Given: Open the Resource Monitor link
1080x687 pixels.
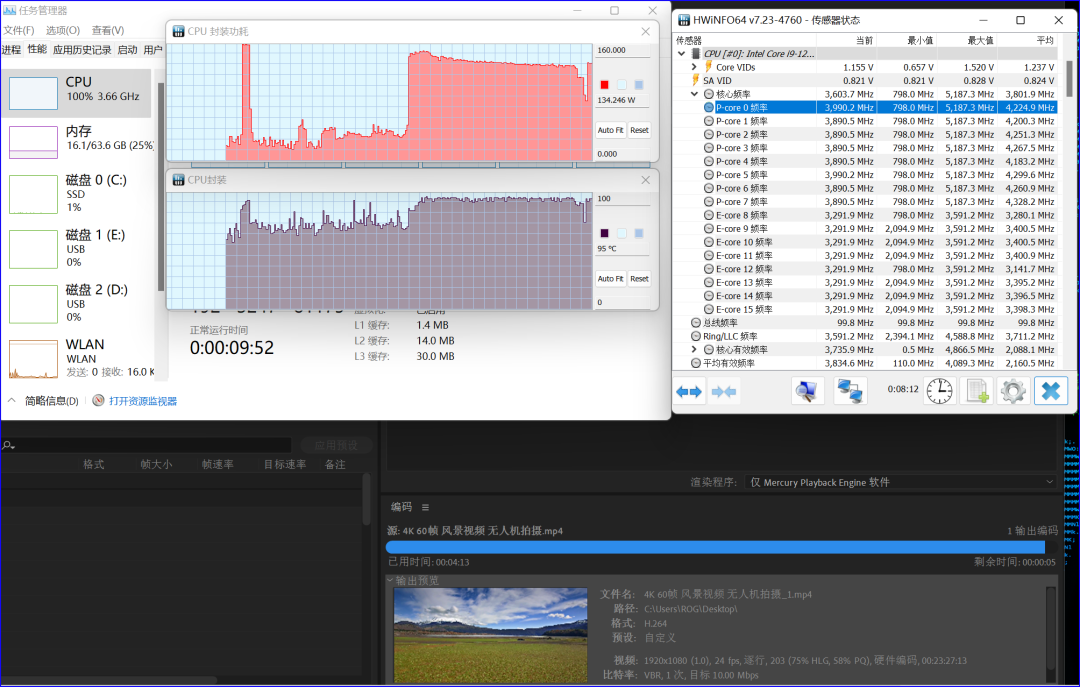Looking at the screenshot, I should [x=143, y=401].
